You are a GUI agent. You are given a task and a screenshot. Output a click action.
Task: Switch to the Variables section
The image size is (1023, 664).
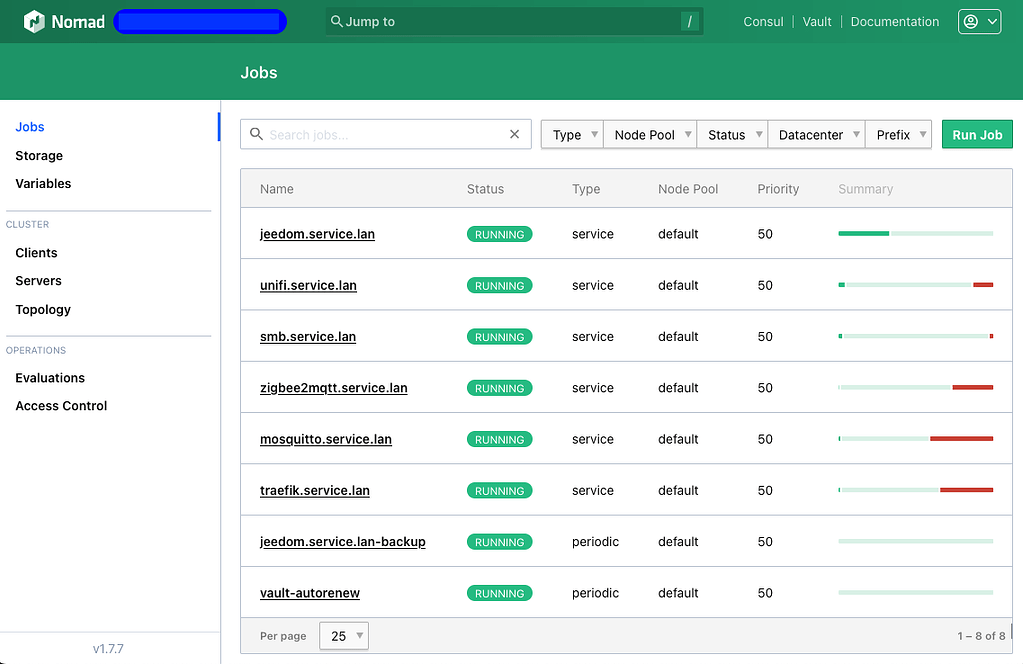click(x=43, y=183)
